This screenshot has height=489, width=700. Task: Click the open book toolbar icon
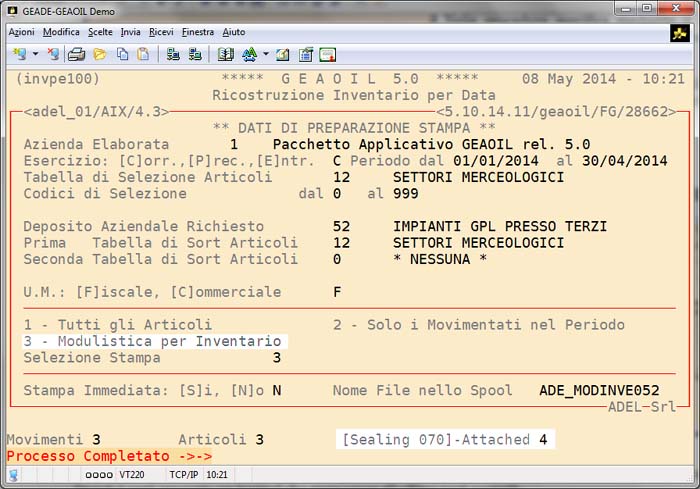(x=225, y=54)
